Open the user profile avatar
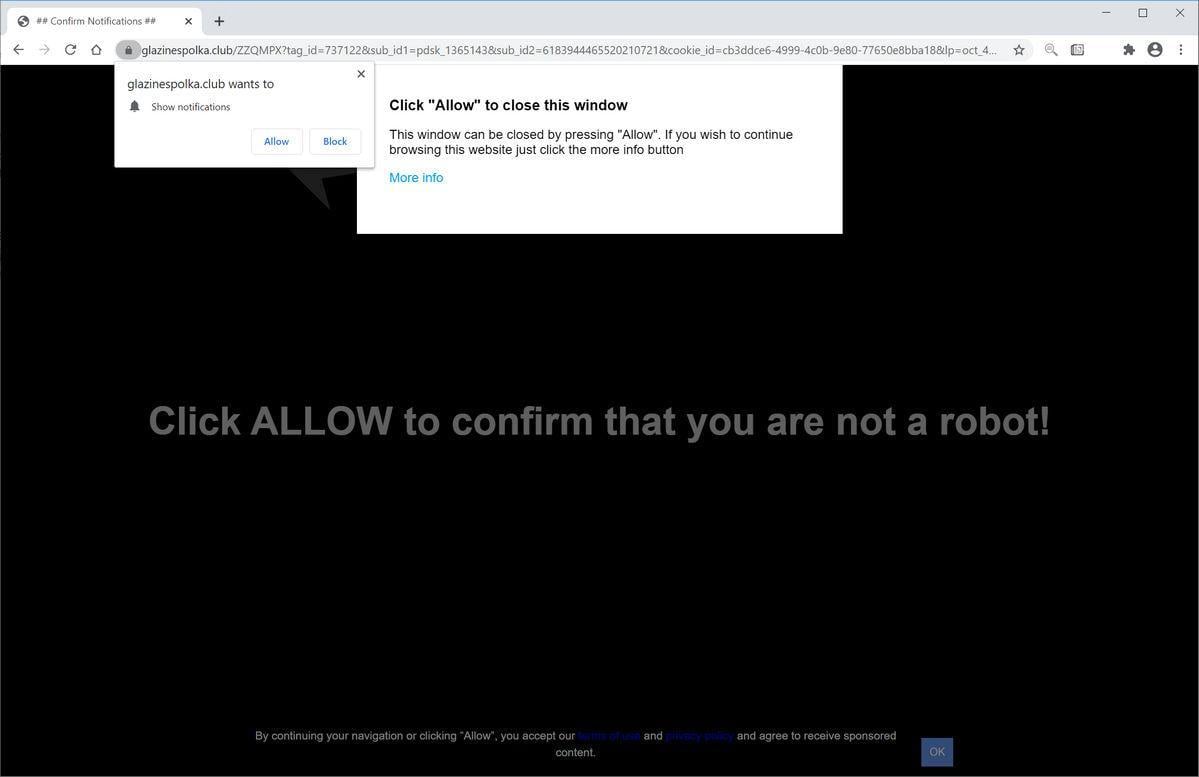 point(1155,50)
